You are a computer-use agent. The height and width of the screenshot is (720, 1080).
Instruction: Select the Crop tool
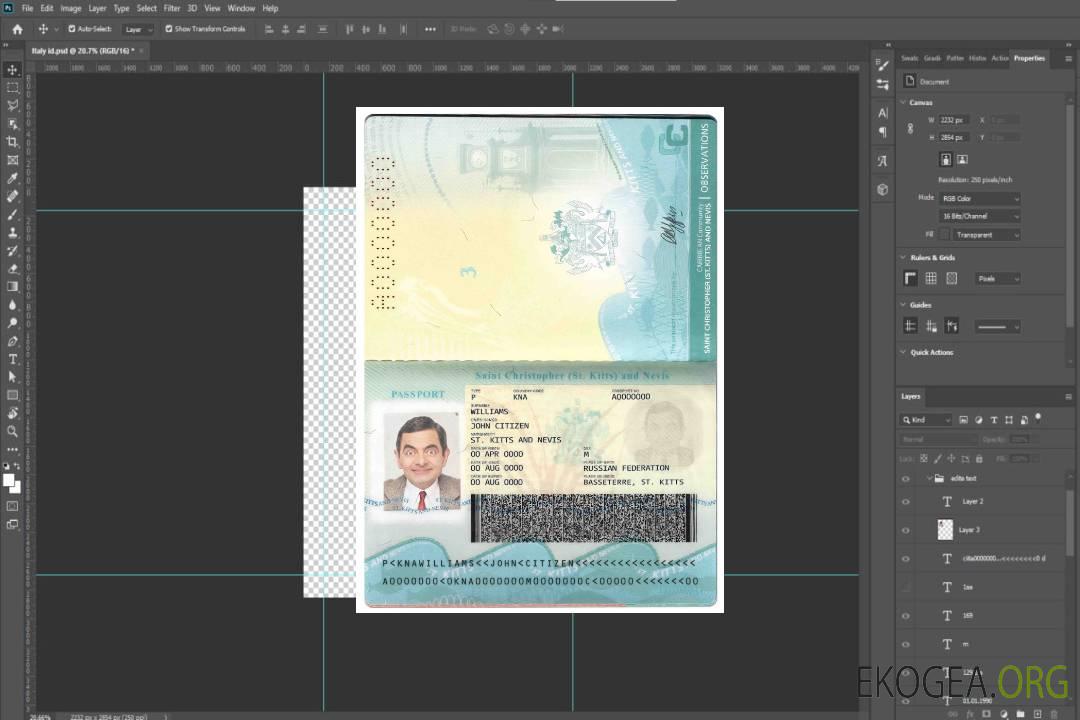tap(12, 142)
